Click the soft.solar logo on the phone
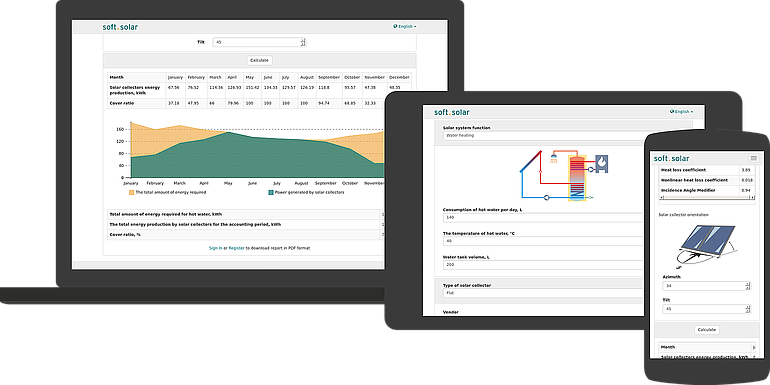The width and height of the screenshot is (770, 385). coord(671,158)
